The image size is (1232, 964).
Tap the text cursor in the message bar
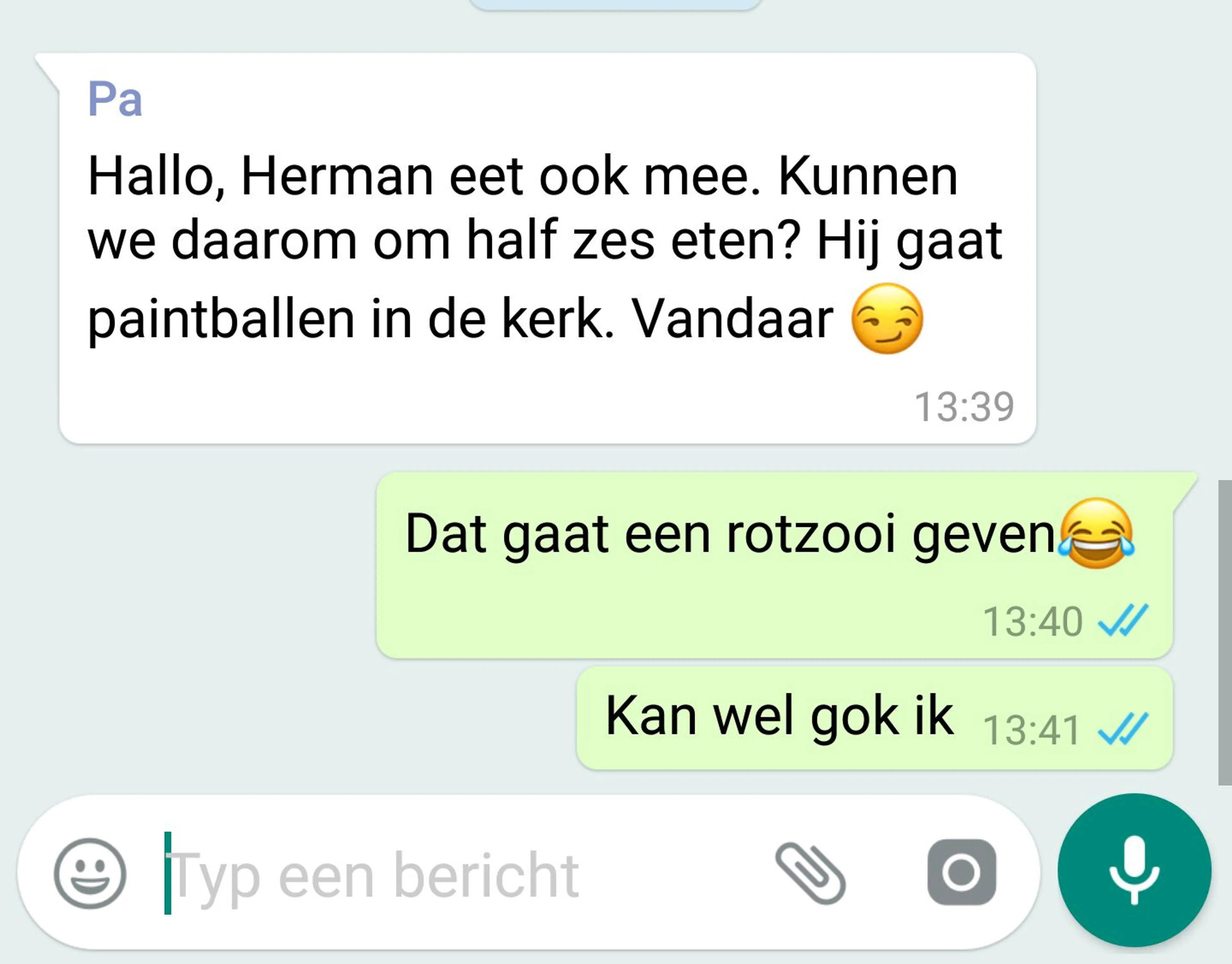[x=167, y=873]
